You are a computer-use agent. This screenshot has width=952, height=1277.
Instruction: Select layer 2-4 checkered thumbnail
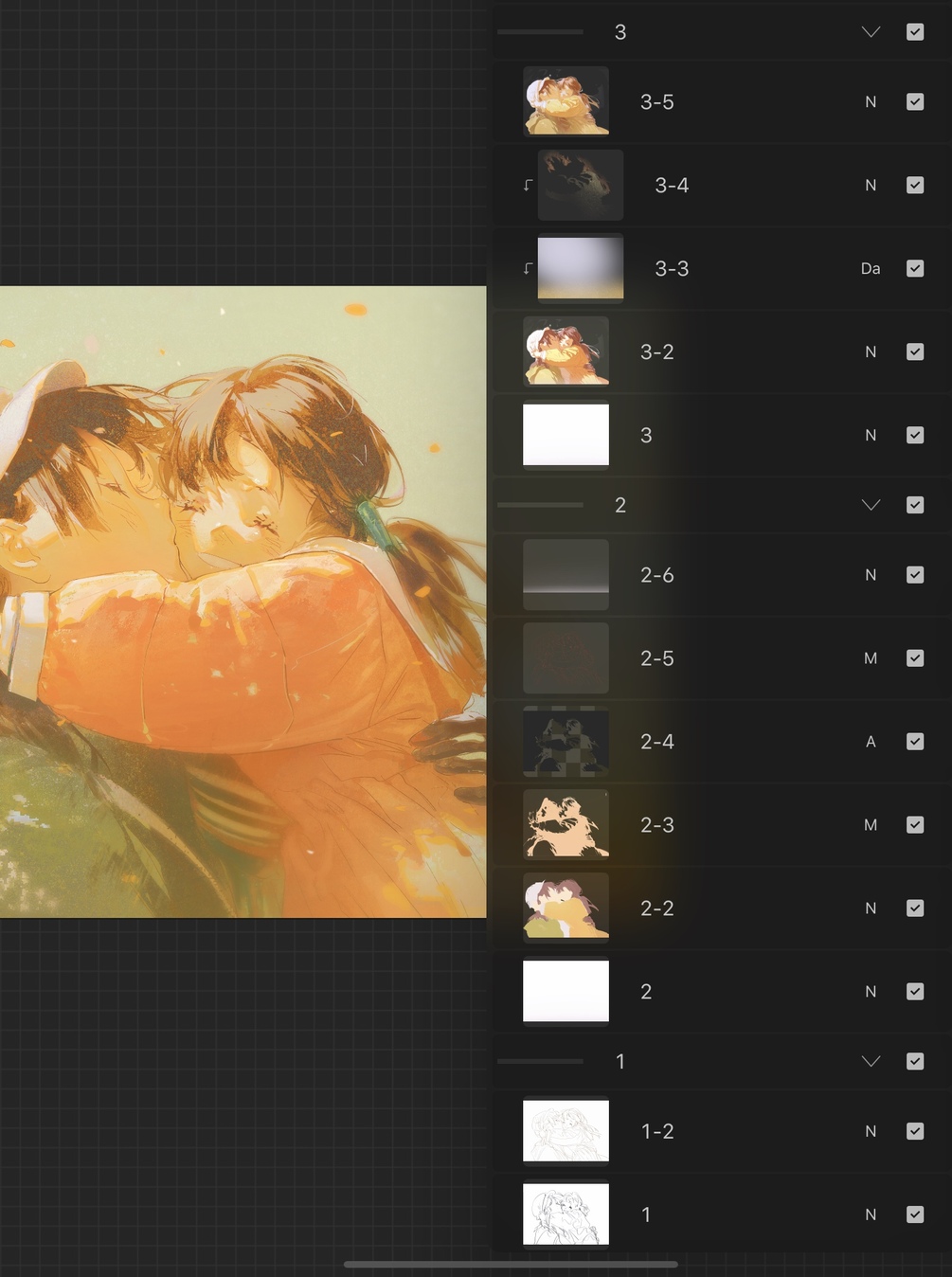(566, 742)
